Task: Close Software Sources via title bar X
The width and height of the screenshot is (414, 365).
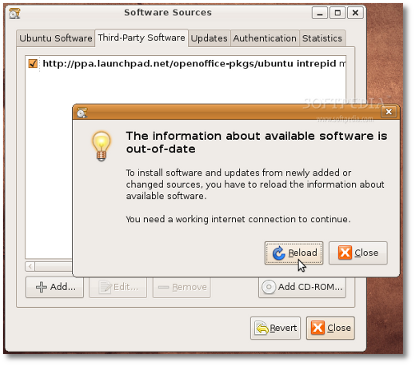Action: pyautogui.click(x=355, y=13)
